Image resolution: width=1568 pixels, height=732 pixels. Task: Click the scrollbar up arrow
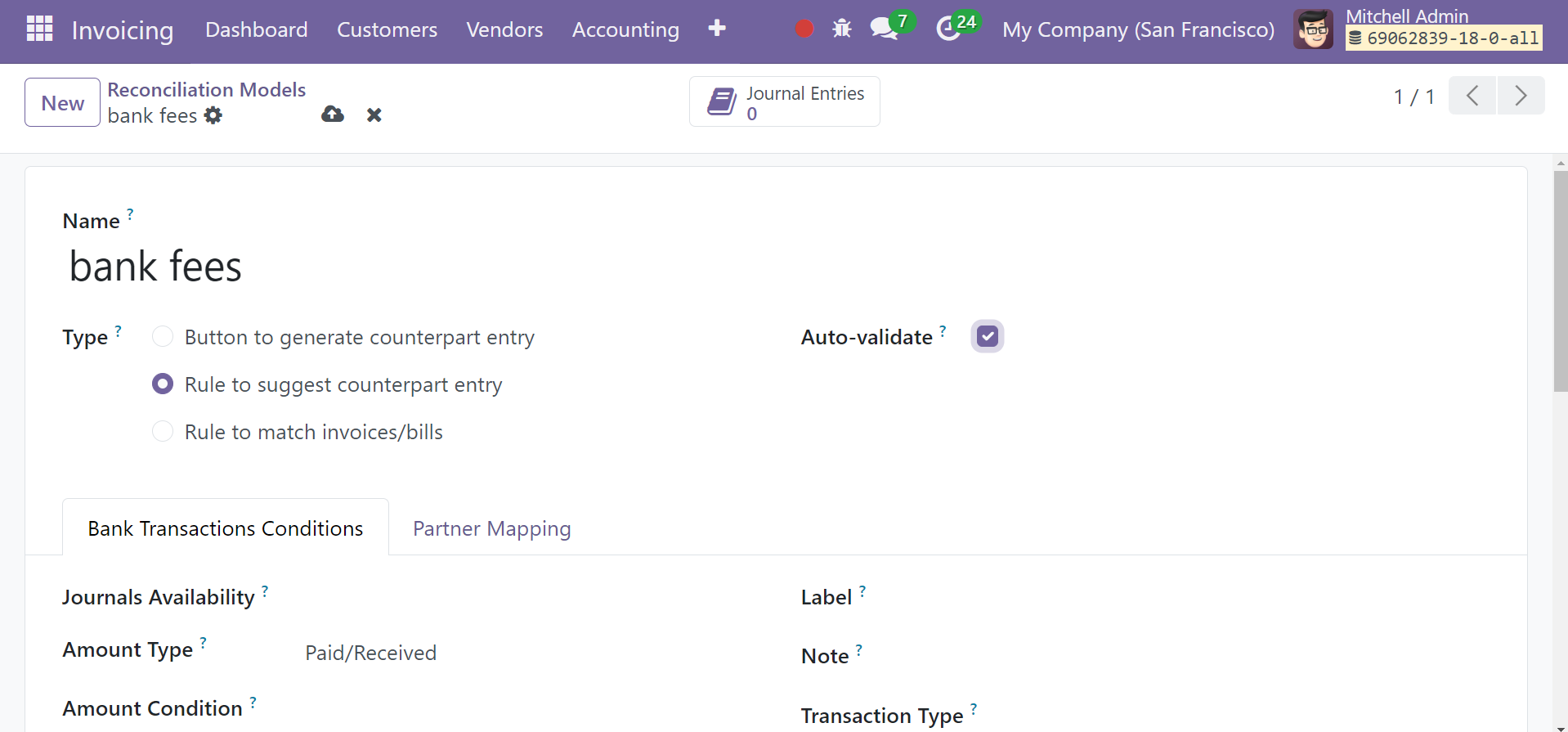(x=1561, y=162)
